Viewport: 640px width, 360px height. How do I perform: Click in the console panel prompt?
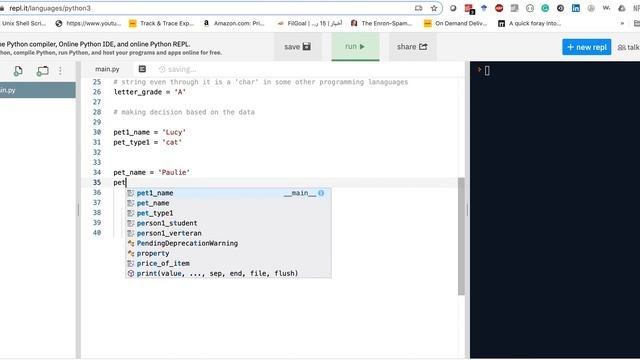487,71
